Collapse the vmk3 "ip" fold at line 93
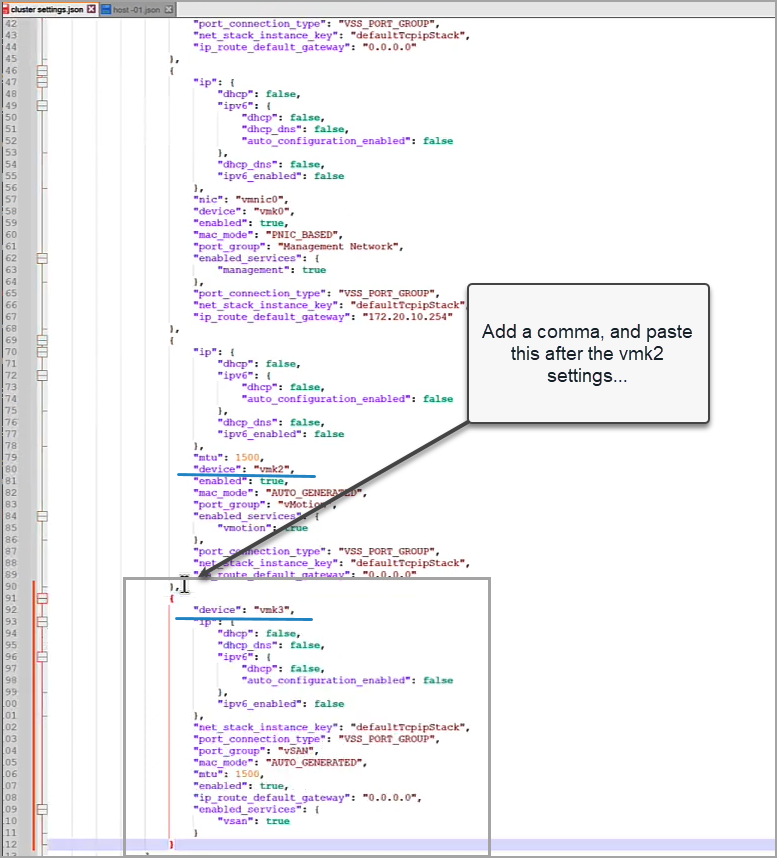Screen dimensions: 777x858 (42, 622)
